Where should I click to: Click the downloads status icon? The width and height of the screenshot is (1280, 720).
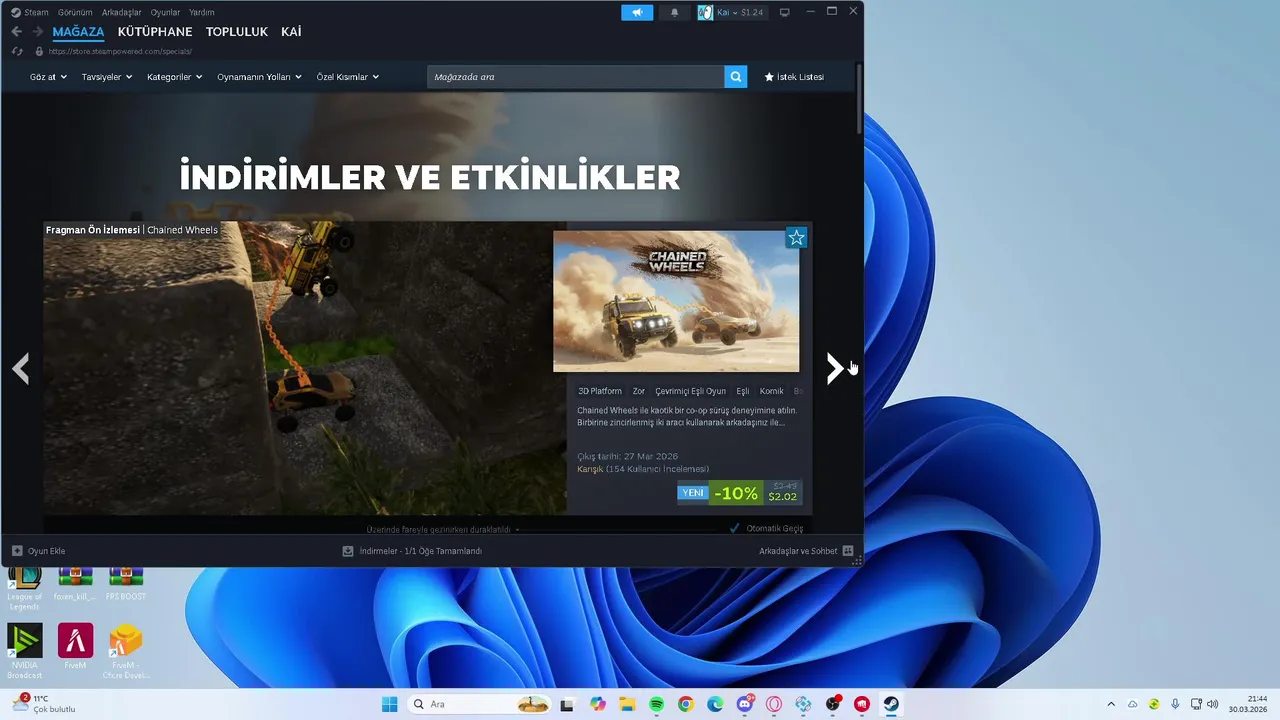348,551
